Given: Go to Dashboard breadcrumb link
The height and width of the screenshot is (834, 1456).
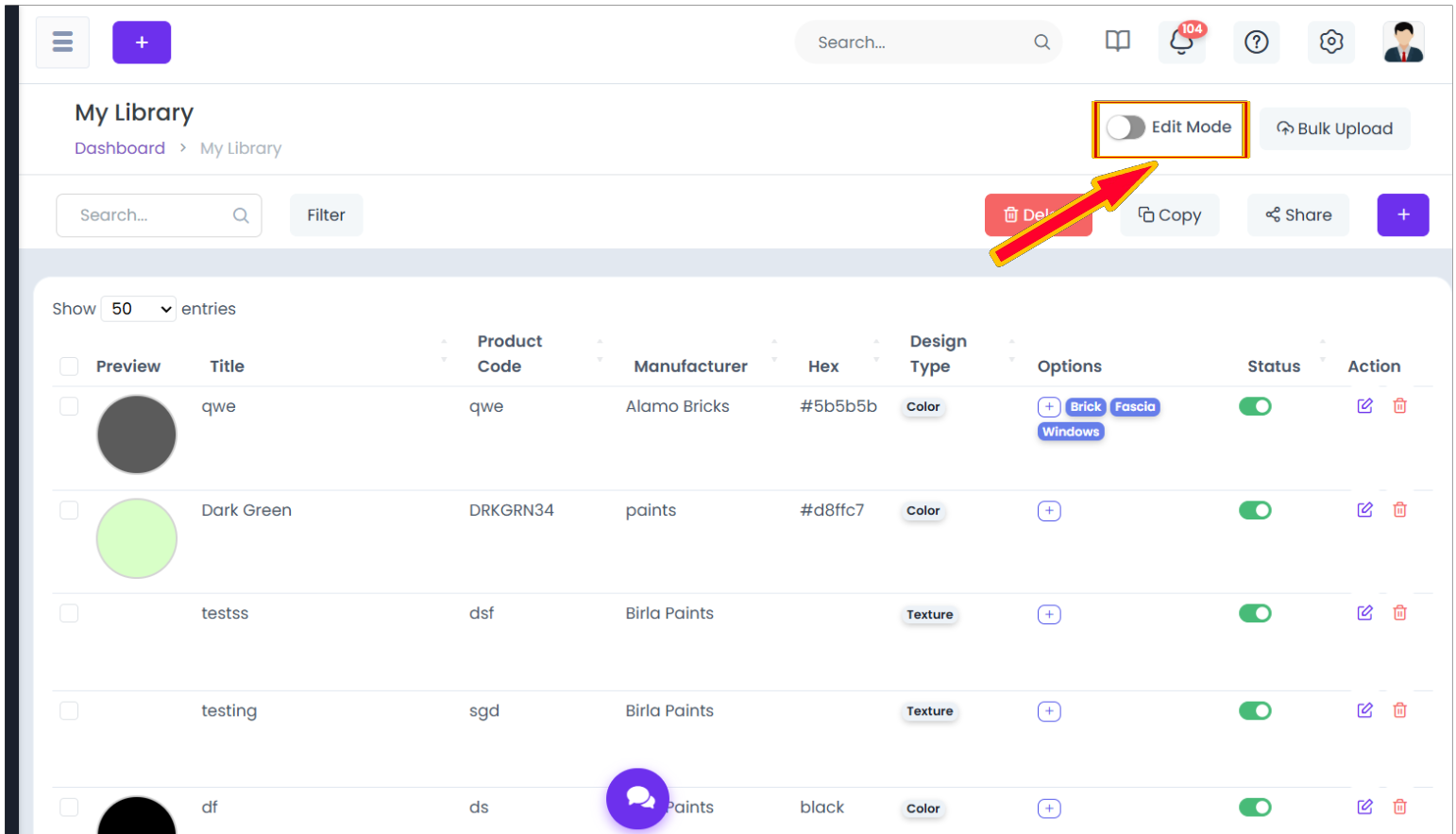Looking at the screenshot, I should click(x=120, y=148).
